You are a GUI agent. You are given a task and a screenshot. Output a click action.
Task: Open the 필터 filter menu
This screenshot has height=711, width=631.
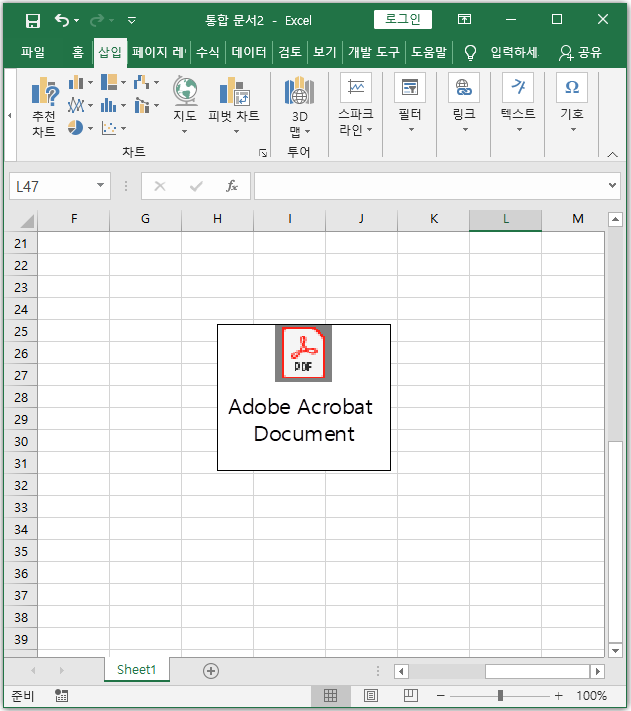[x=410, y=103]
